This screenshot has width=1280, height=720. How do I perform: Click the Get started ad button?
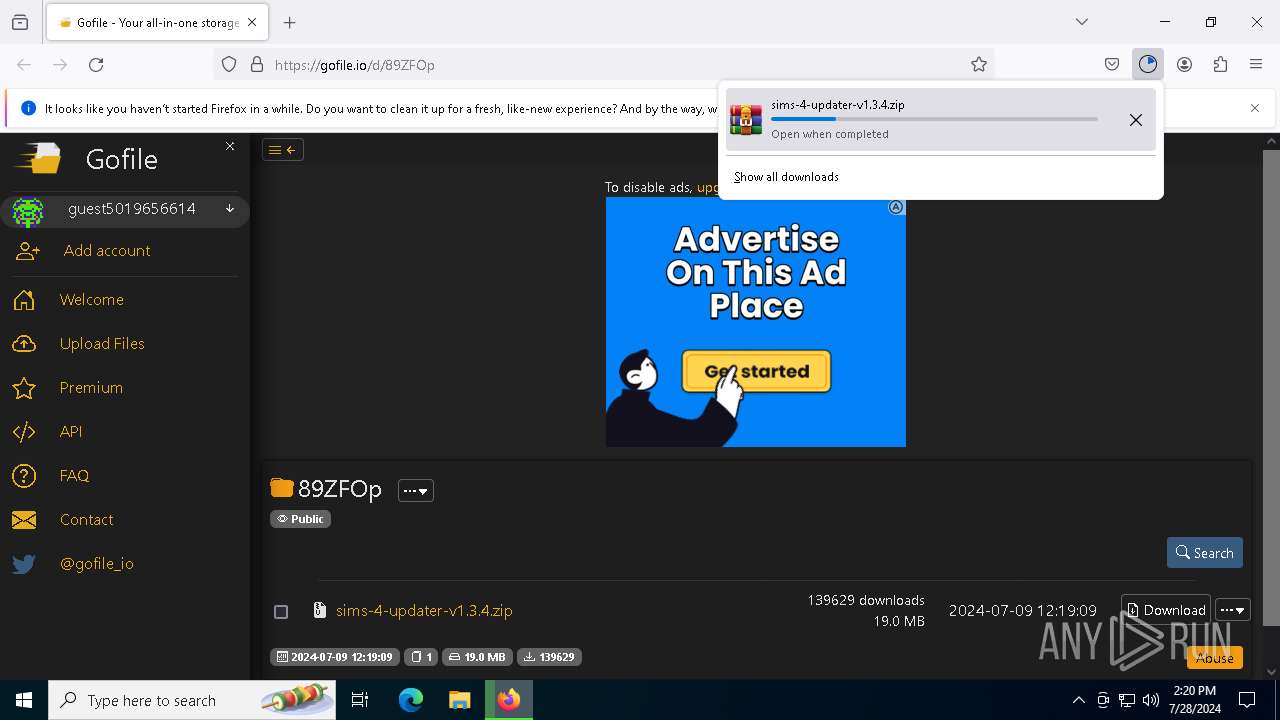[756, 372]
